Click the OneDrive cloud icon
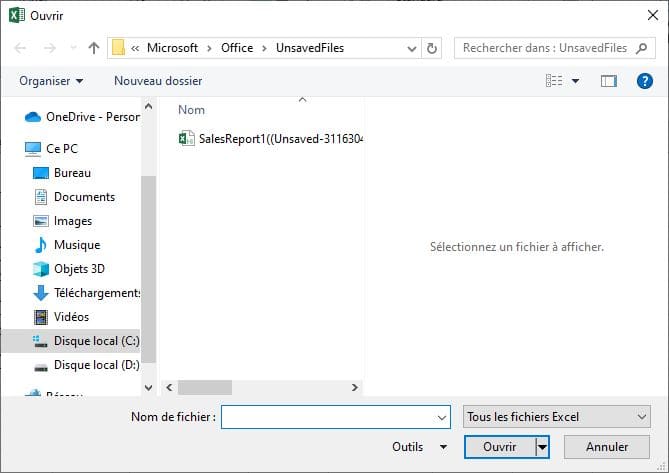The height and width of the screenshot is (473, 669). tap(32, 117)
